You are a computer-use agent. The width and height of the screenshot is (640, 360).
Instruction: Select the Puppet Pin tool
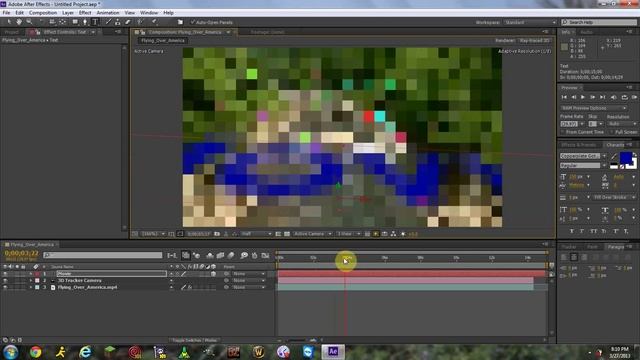(154, 22)
